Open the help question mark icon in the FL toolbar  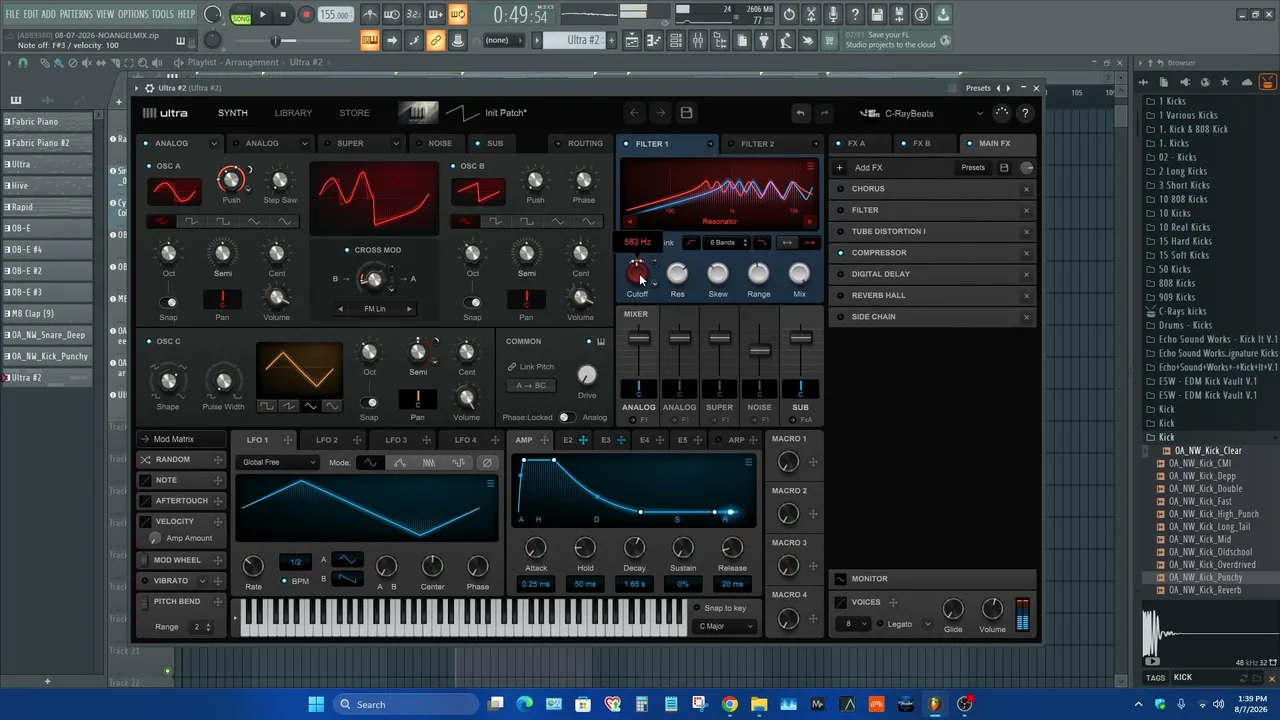[x=855, y=15]
